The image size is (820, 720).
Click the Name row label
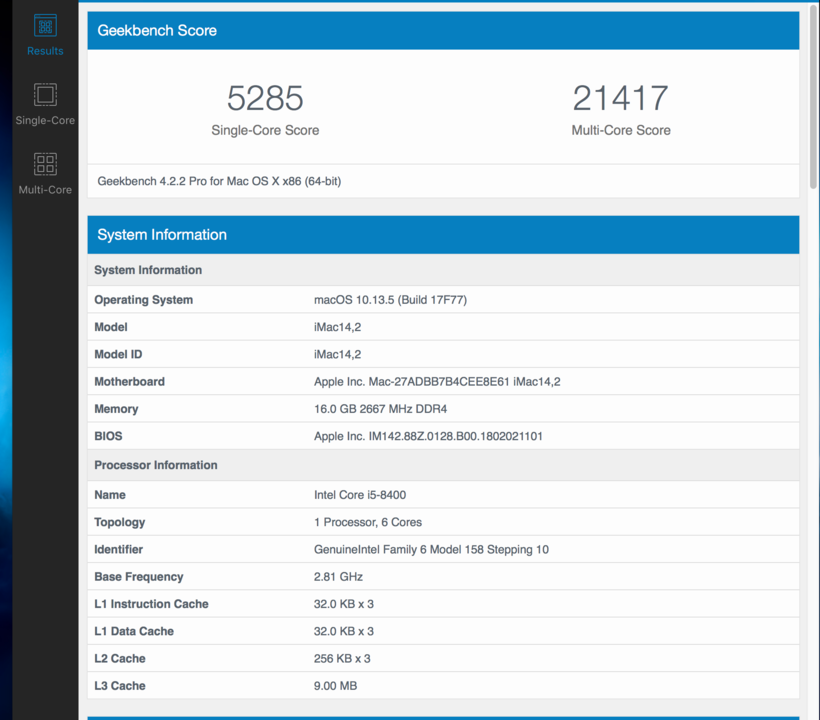click(x=110, y=495)
